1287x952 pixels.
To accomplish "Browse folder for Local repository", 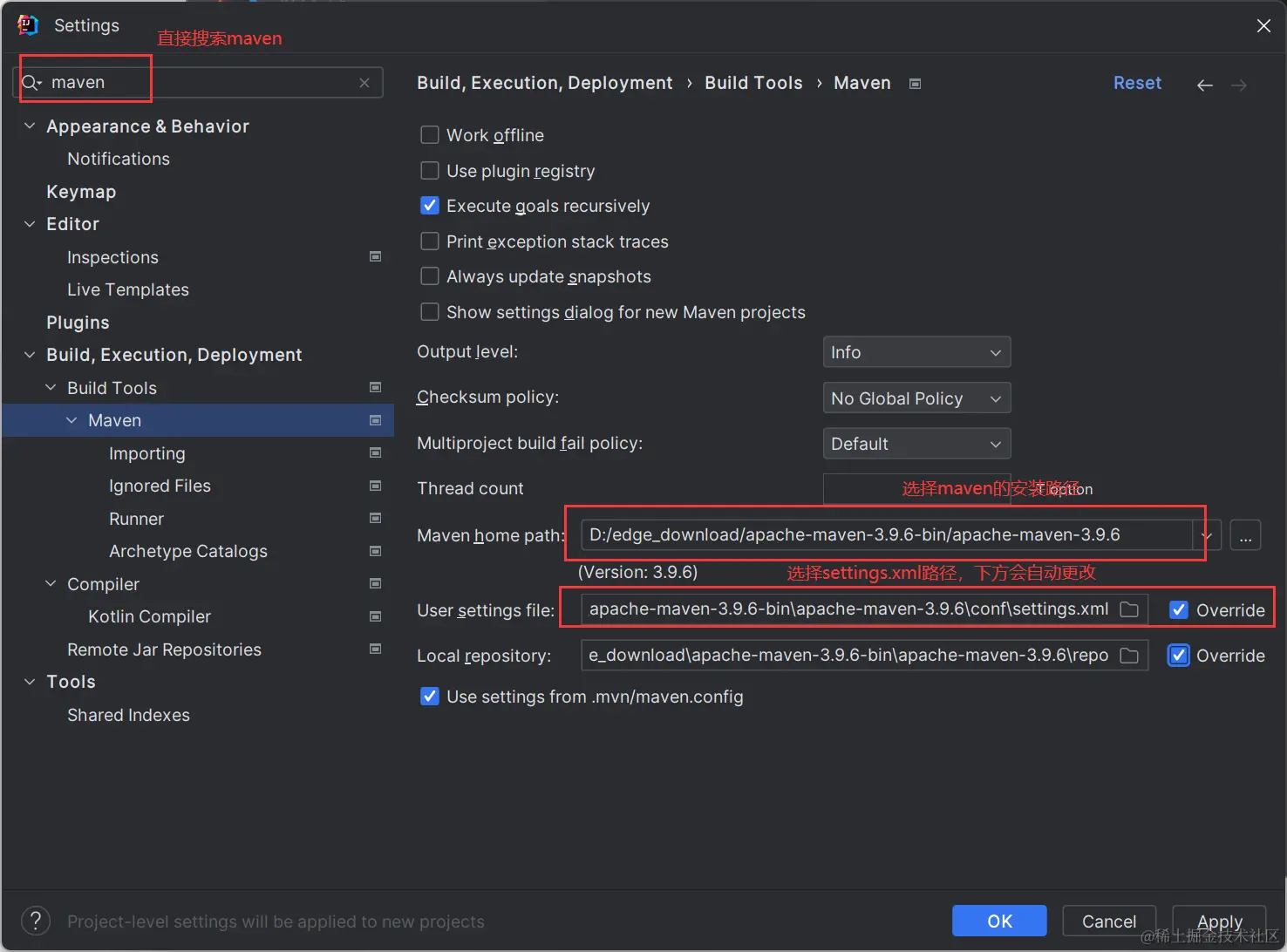I will [1129, 656].
